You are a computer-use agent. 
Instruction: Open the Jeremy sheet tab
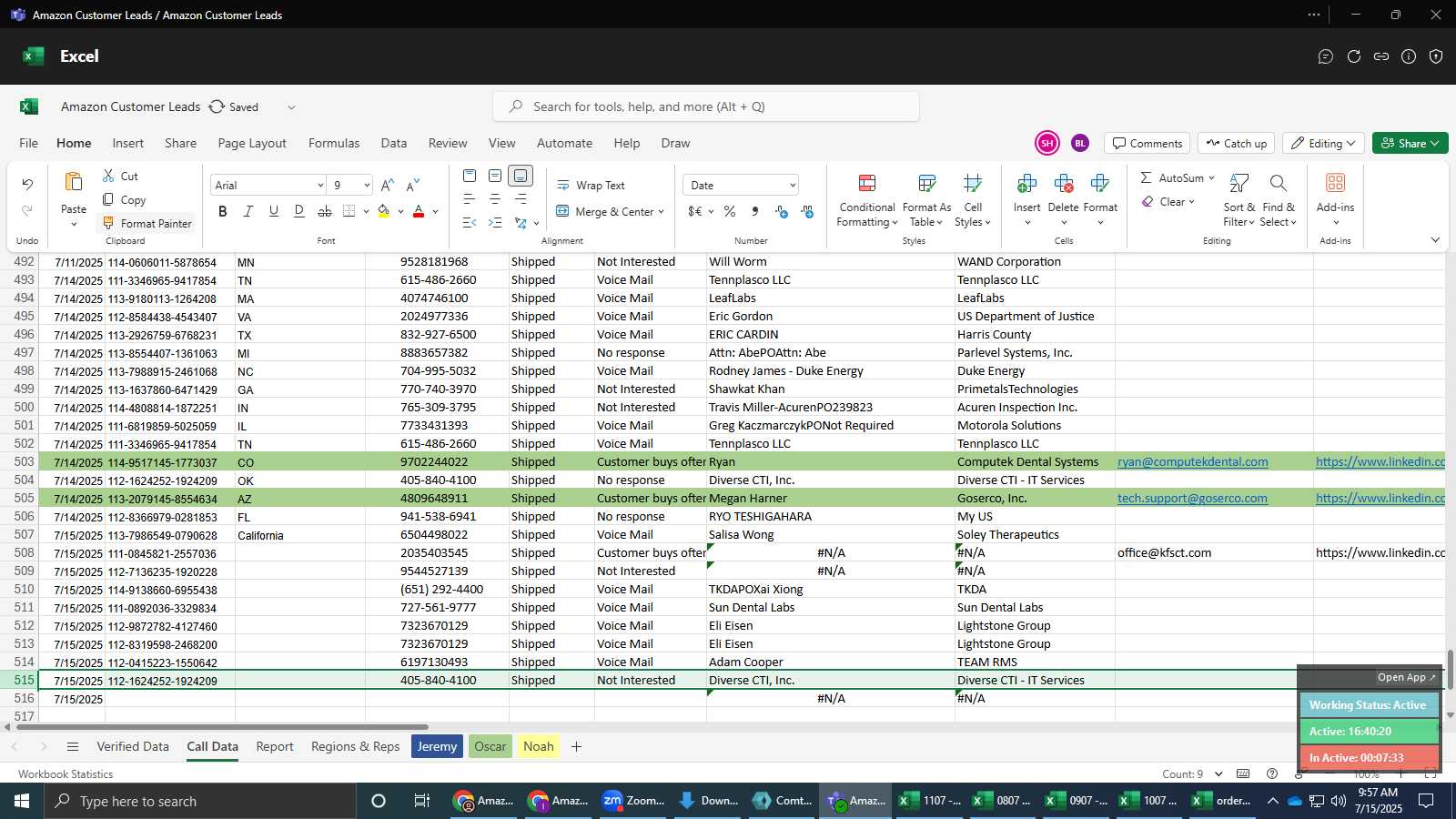point(437,746)
